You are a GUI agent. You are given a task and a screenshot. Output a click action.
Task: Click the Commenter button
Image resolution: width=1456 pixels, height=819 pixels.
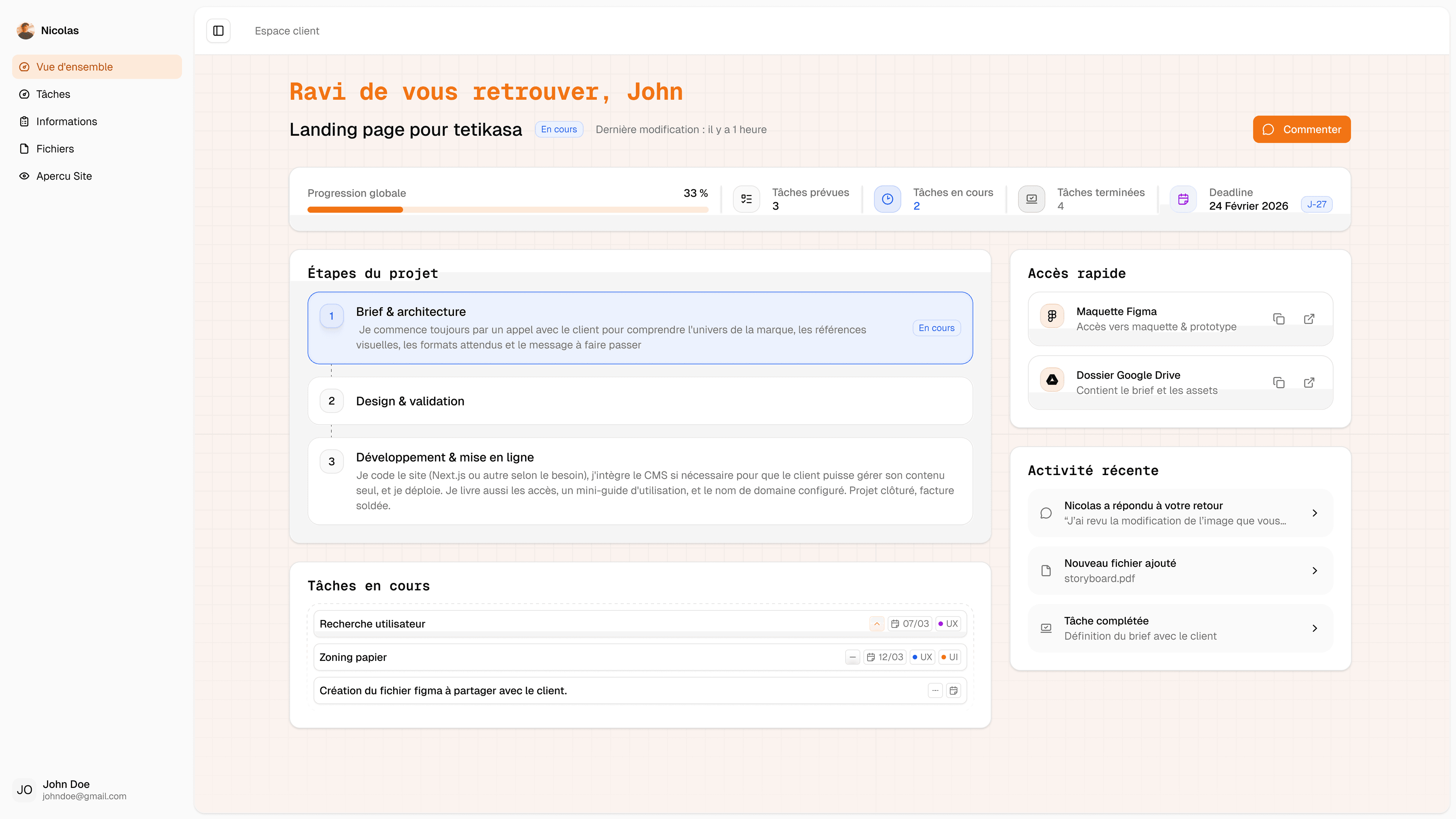(1302, 129)
